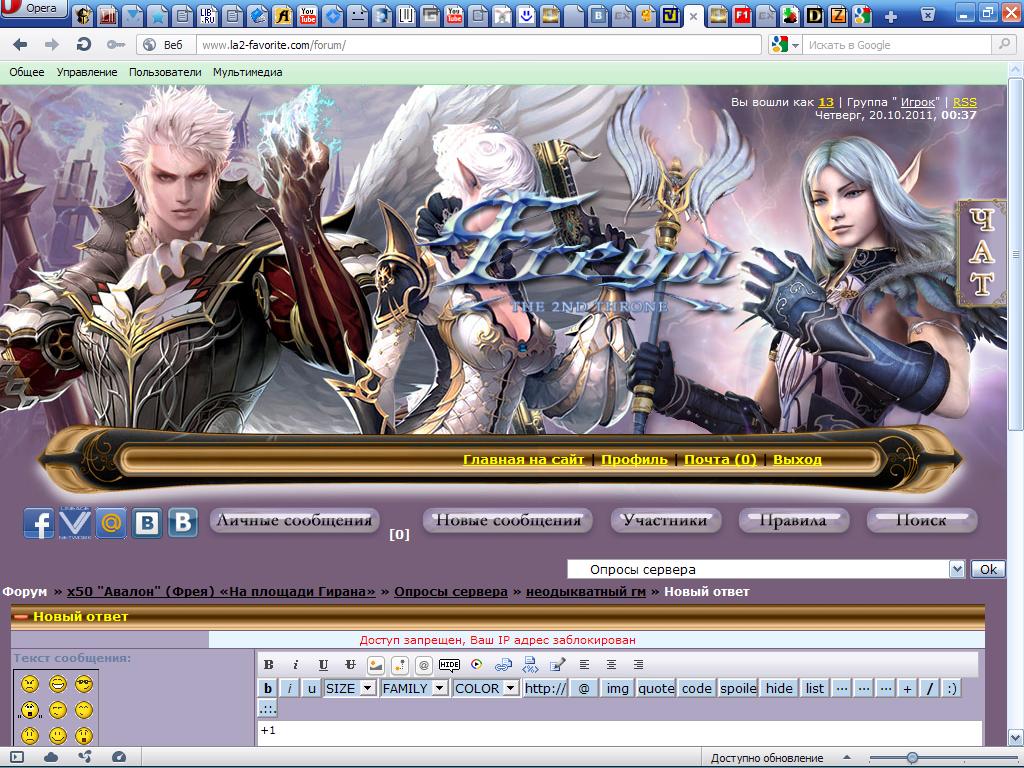1024x768 pixels.
Task: Click the quote BB-code button
Action: [656, 688]
